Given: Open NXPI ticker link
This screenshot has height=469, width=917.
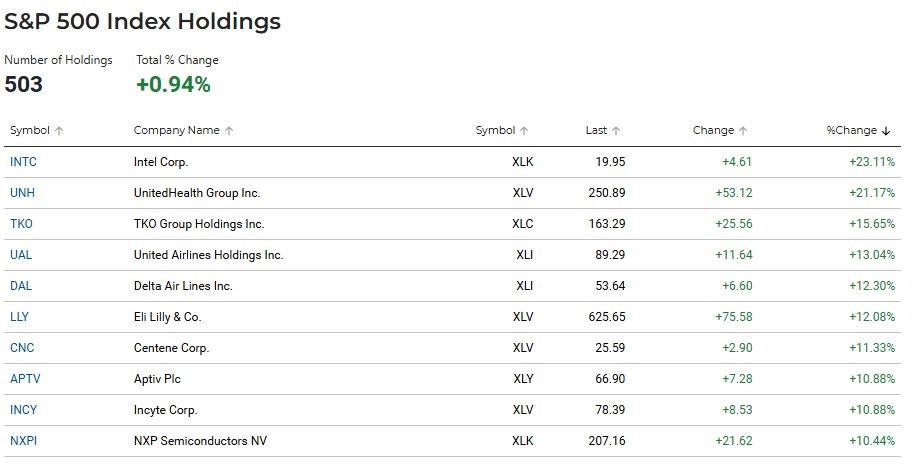Looking at the screenshot, I should click(23, 441).
